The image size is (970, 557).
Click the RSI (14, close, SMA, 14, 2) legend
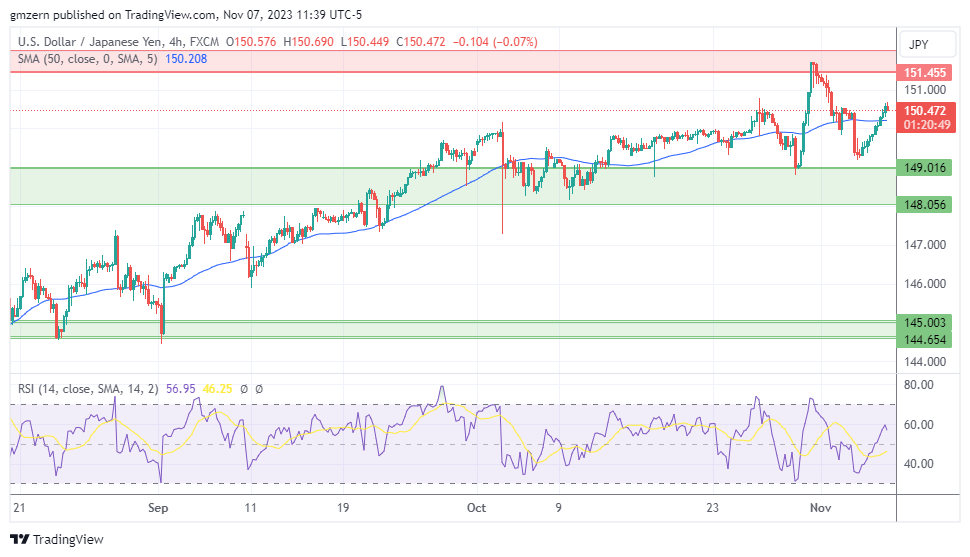pyautogui.click(x=88, y=389)
